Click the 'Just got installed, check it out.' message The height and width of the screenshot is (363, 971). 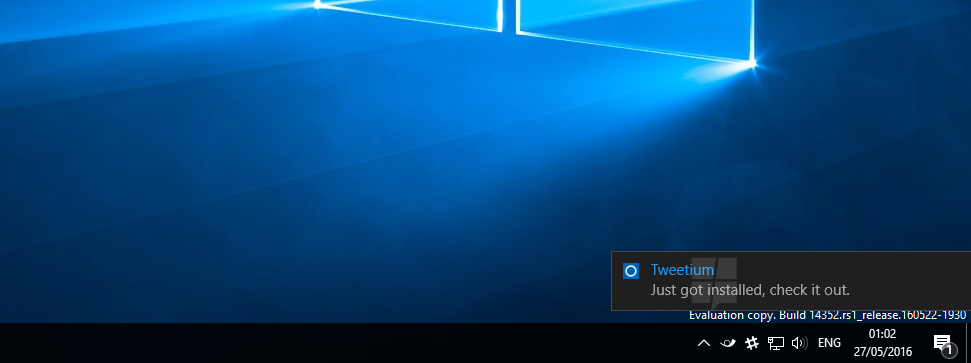pos(750,290)
